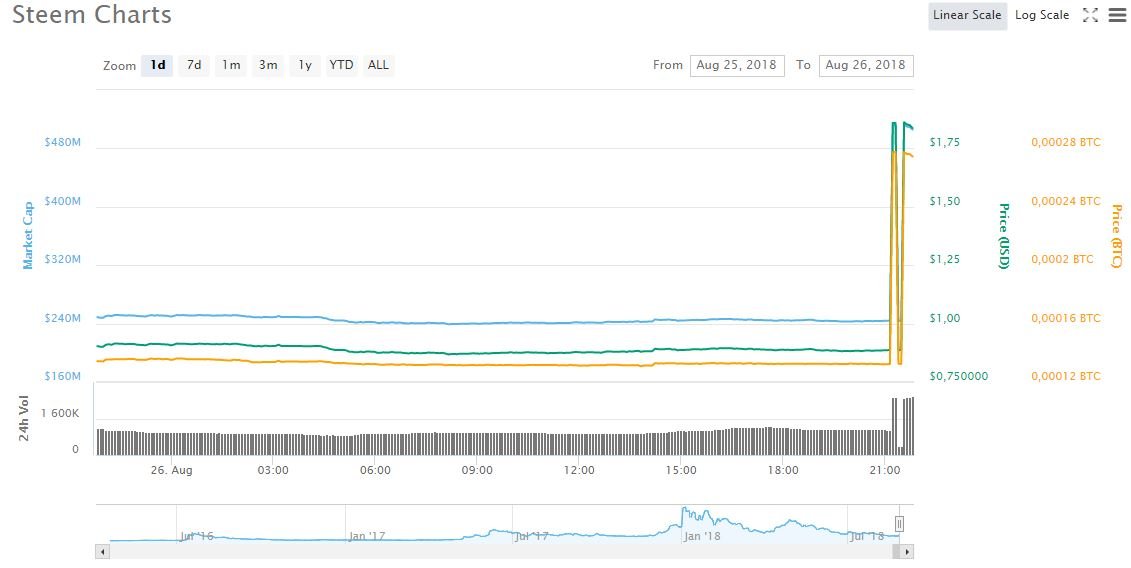Image resolution: width=1131 pixels, height=568 pixels.
Task: Click the $480M axis label
Action: [63, 142]
